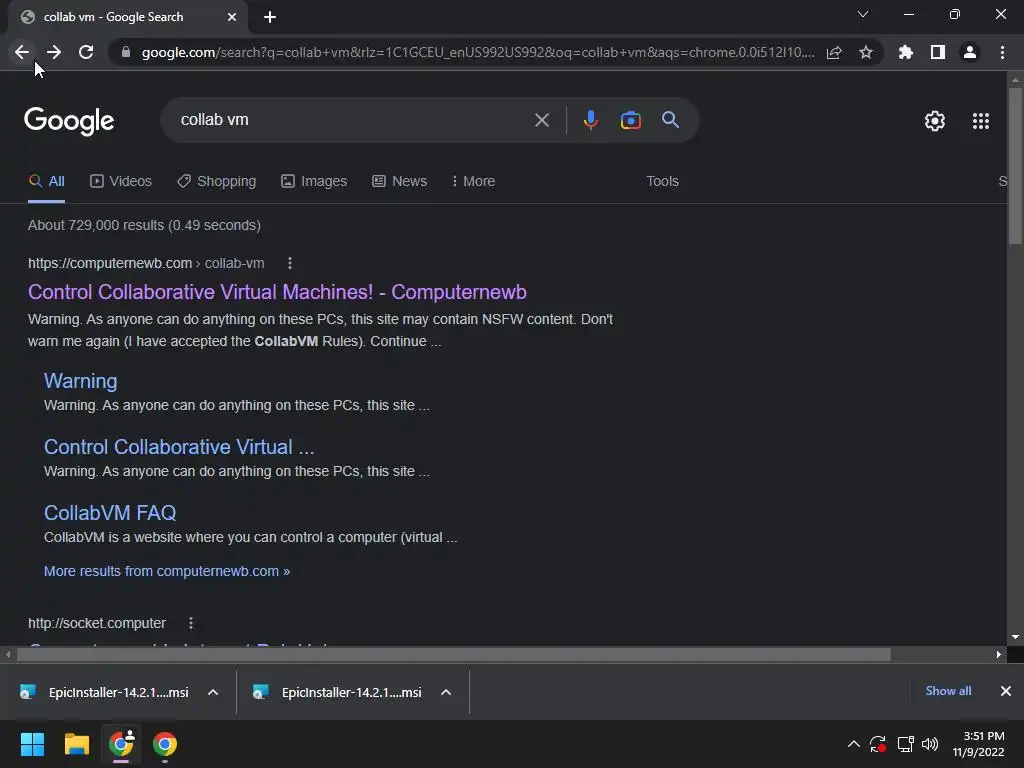Viewport: 1024px width, 768px height.
Task: Open volume control tray icon
Action: pyautogui.click(x=930, y=744)
